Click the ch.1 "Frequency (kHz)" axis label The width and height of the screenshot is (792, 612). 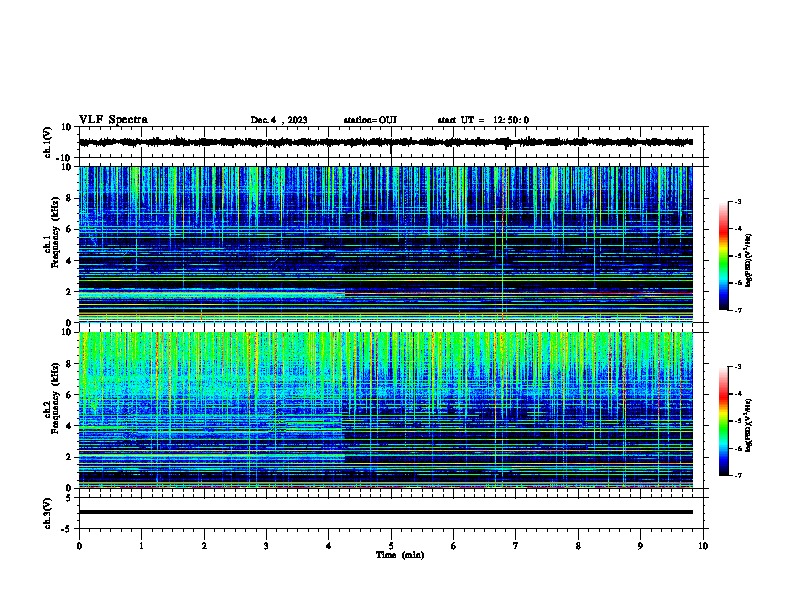55,232
